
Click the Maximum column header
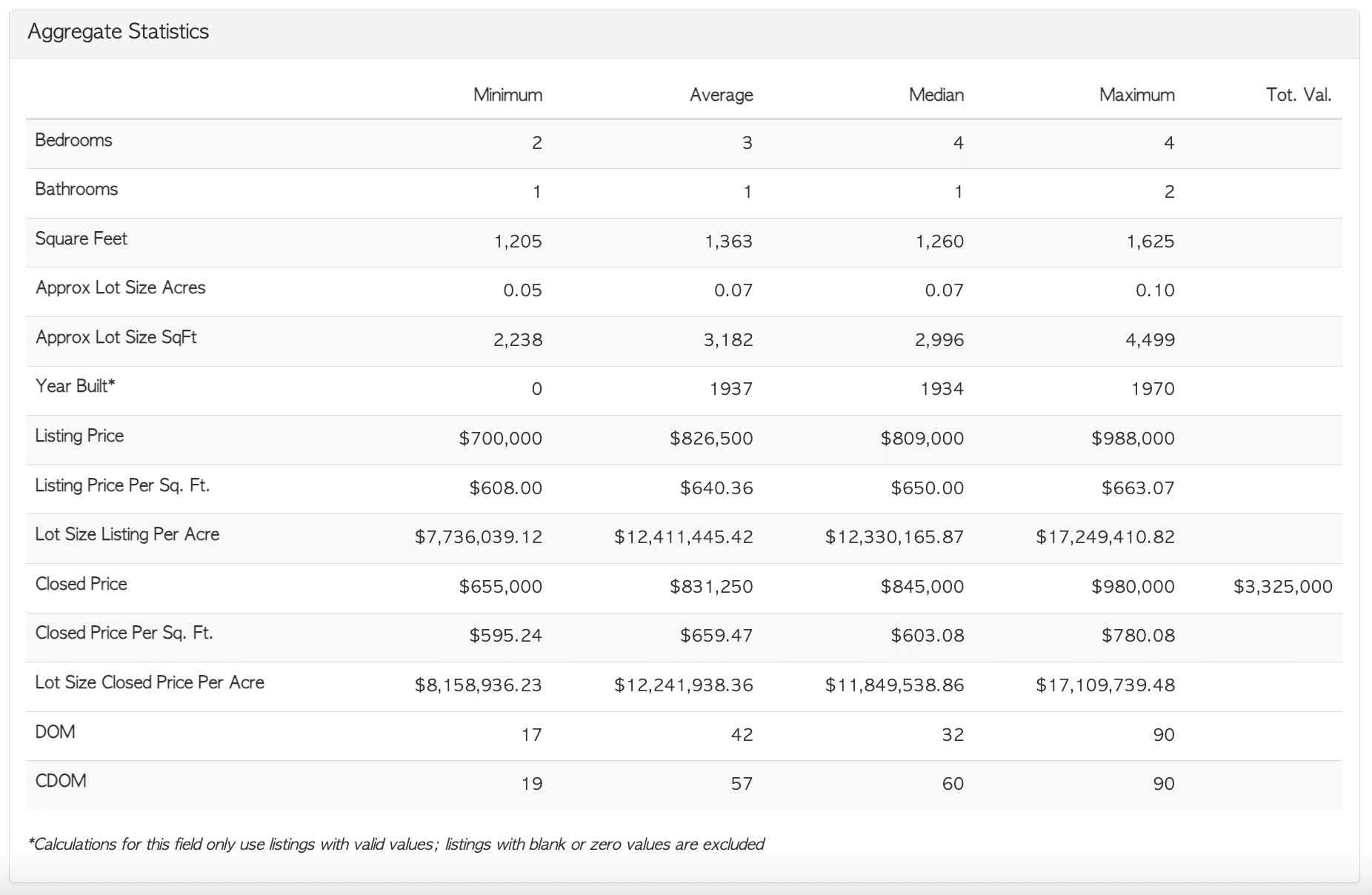[1137, 95]
